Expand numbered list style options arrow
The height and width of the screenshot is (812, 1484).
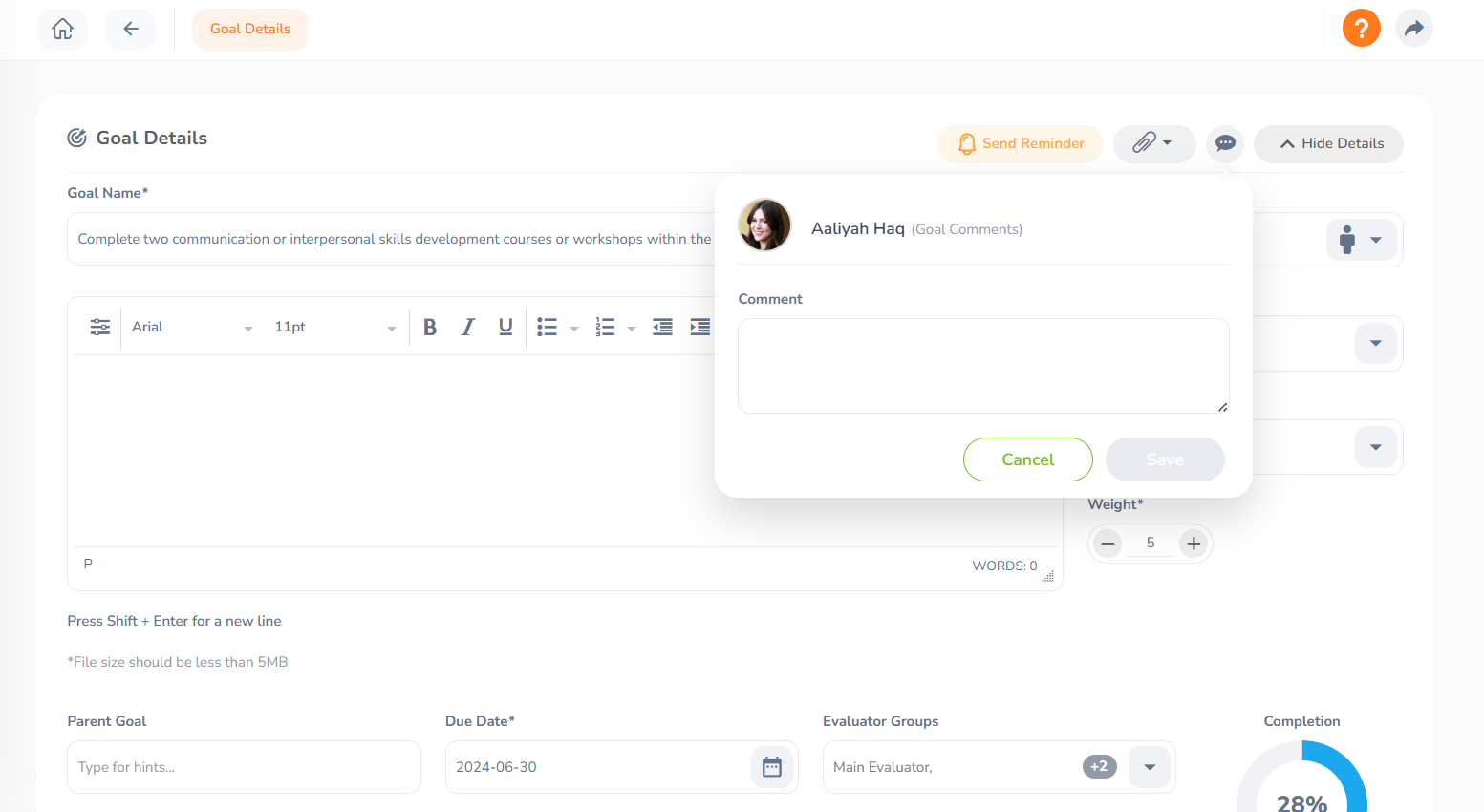click(x=632, y=328)
